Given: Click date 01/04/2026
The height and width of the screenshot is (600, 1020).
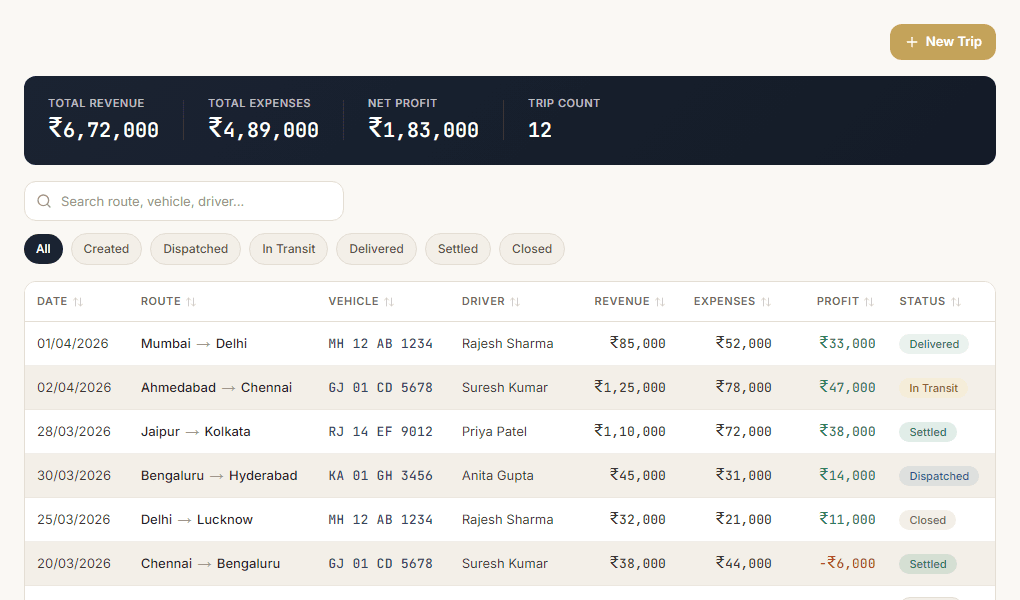Looking at the screenshot, I should [x=73, y=344].
